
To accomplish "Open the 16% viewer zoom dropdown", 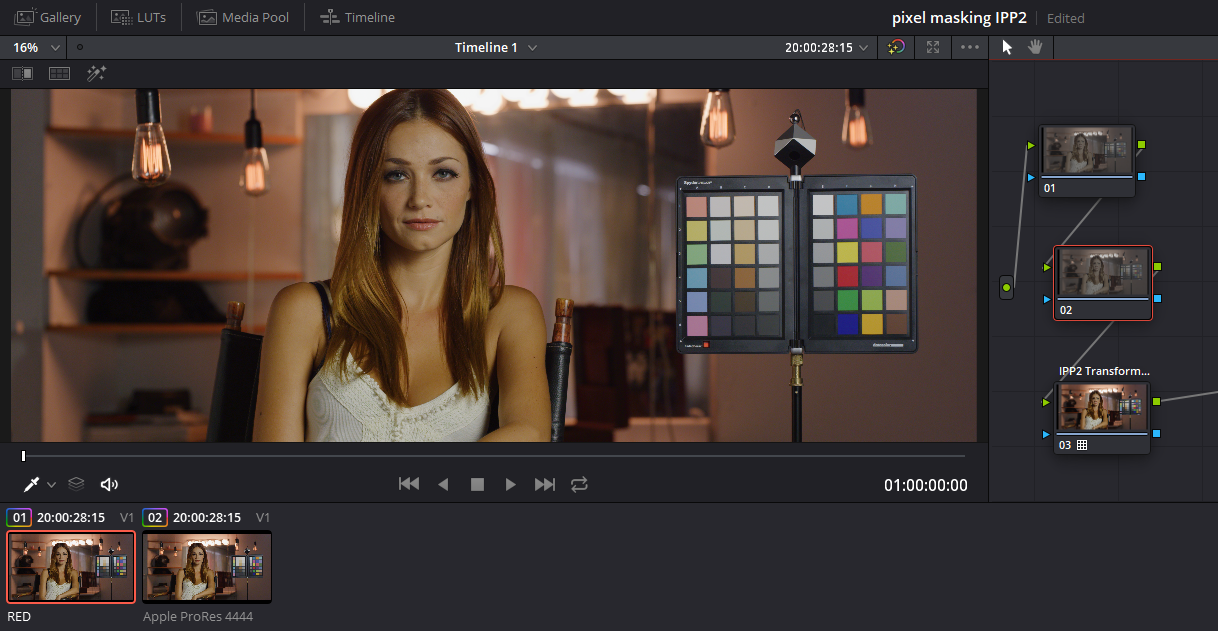I will [x=37, y=47].
